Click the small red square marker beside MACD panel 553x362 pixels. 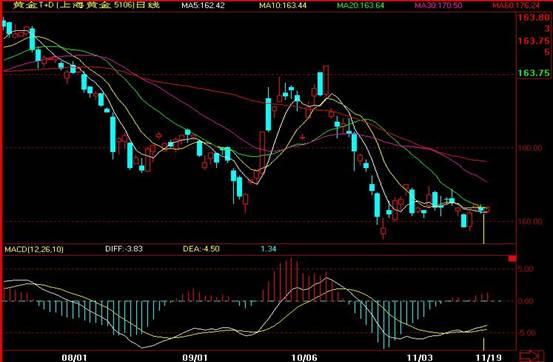(512, 259)
